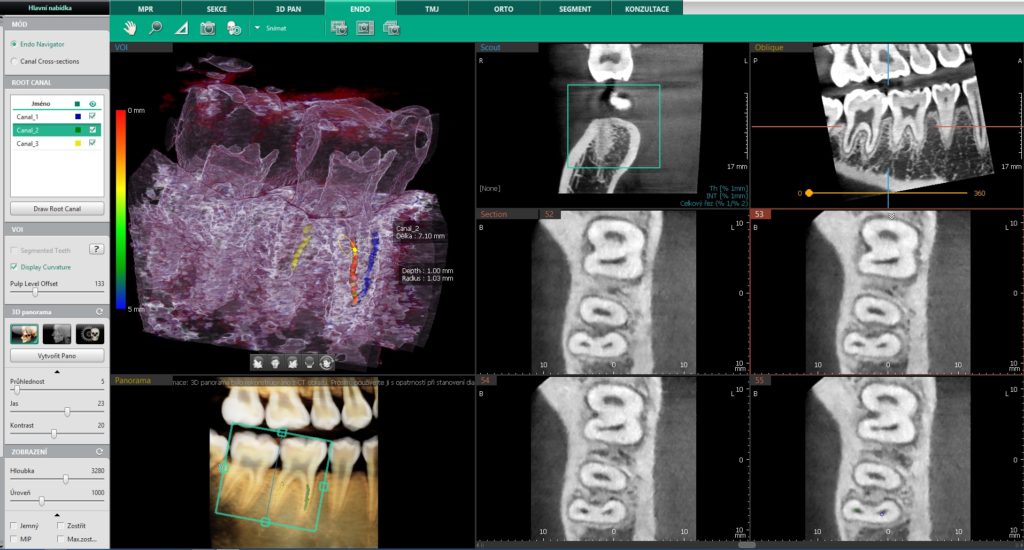This screenshot has height=550, width=1024.
Task: Click the segmented teeth help button
Action: (97, 249)
